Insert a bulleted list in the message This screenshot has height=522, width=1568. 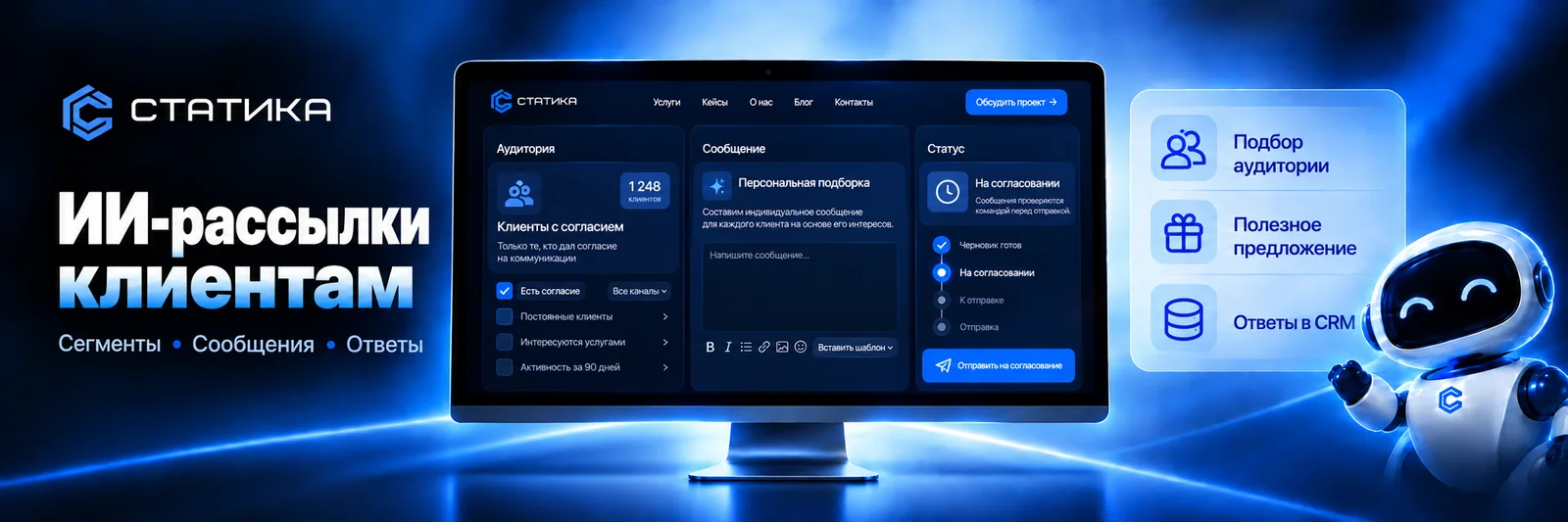(746, 347)
